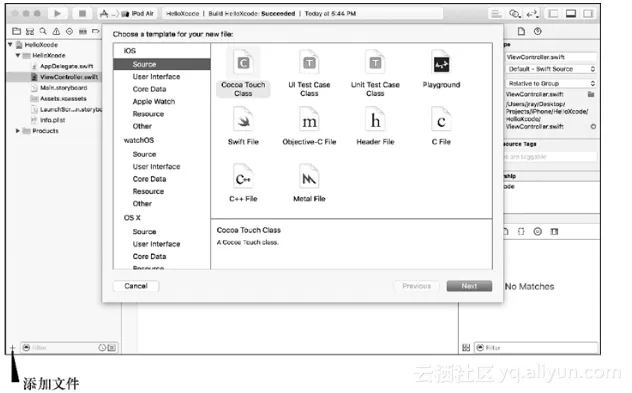Select iOS Source category
Image resolution: width=632 pixels, height=393 pixels.
162,64
